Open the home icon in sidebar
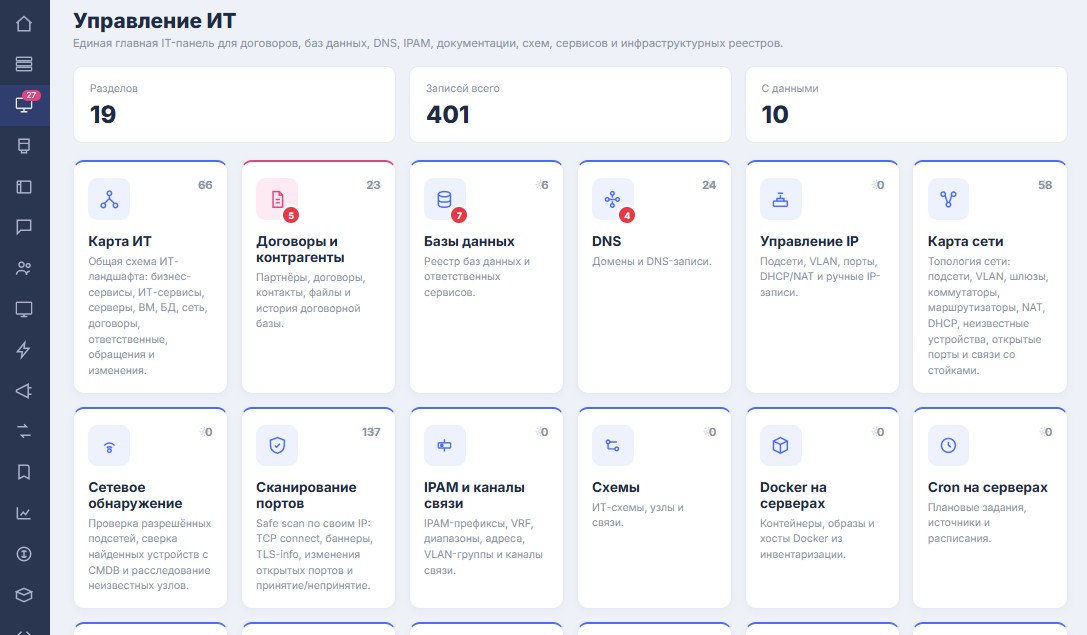 pyautogui.click(x=24, y=24)
